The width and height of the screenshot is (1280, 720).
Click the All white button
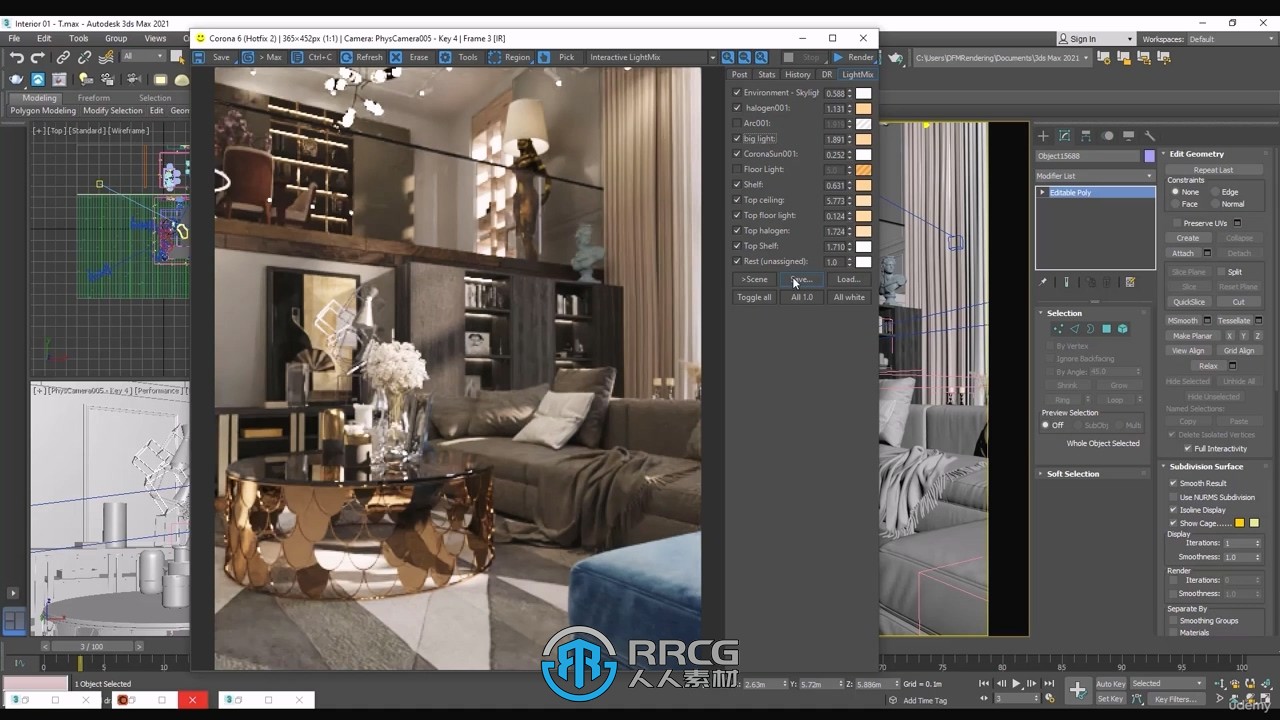point(849,297)
